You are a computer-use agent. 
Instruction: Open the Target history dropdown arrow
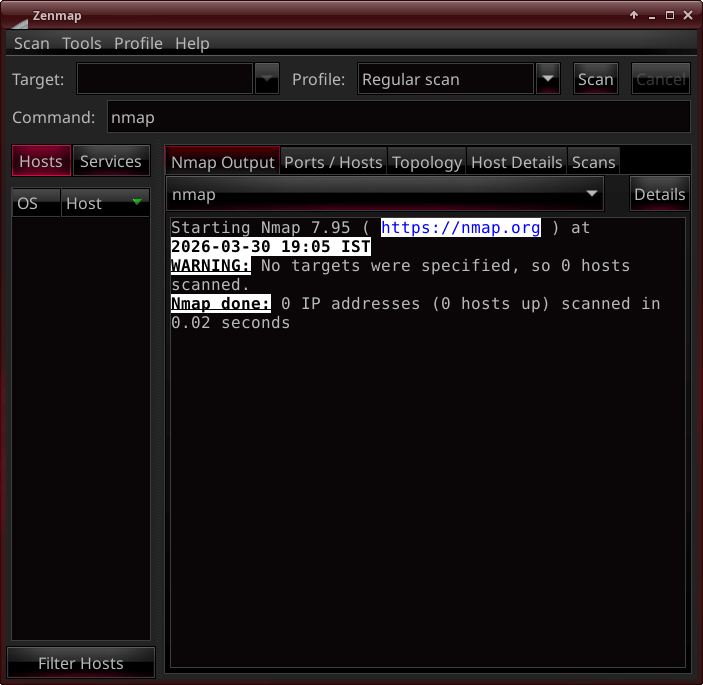[267, 79]
